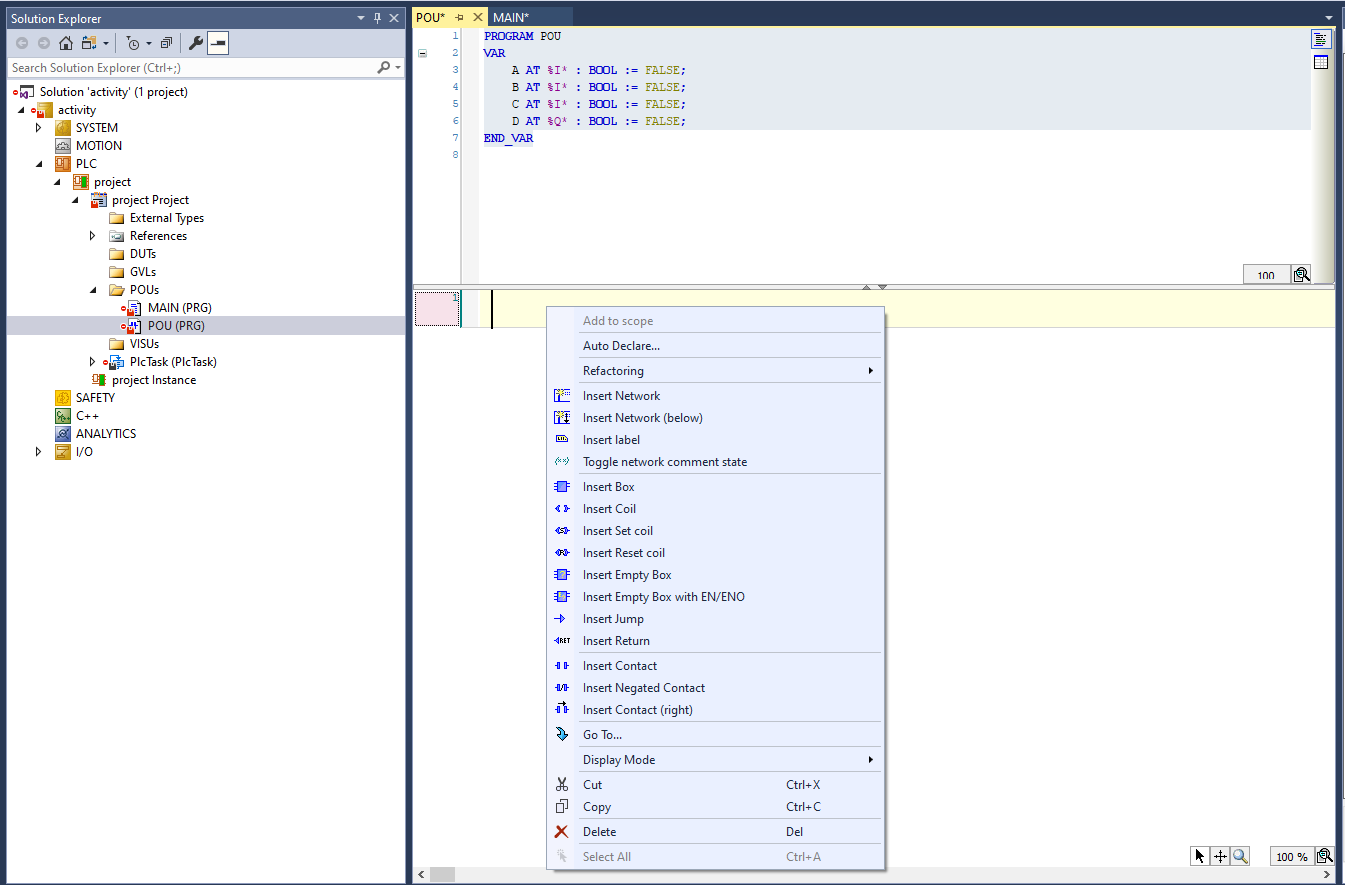Click the arrow selection tool at bottom right

(x=1200, y=856)
